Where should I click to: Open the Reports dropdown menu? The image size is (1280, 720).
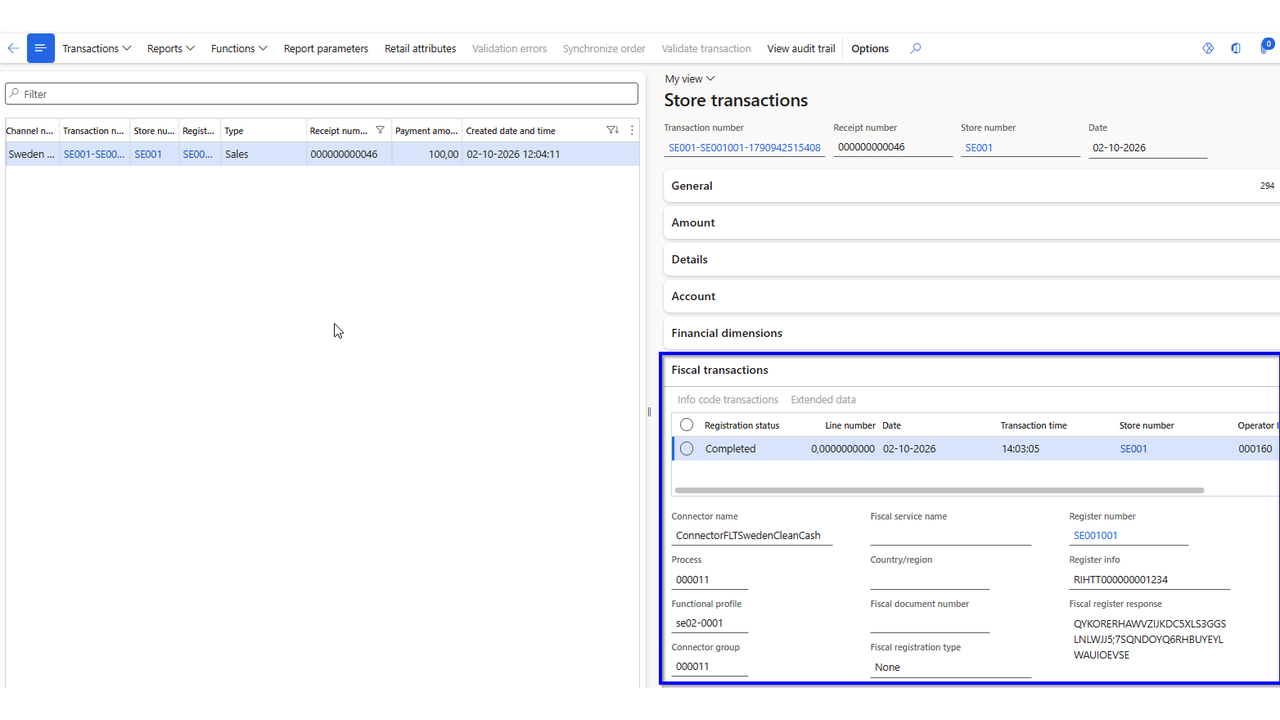(170, 48)
